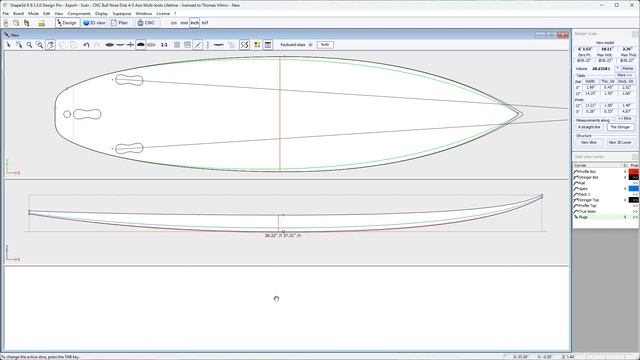Click the undo arrow icon
The image size is (640, 360).
click(86, 44)
